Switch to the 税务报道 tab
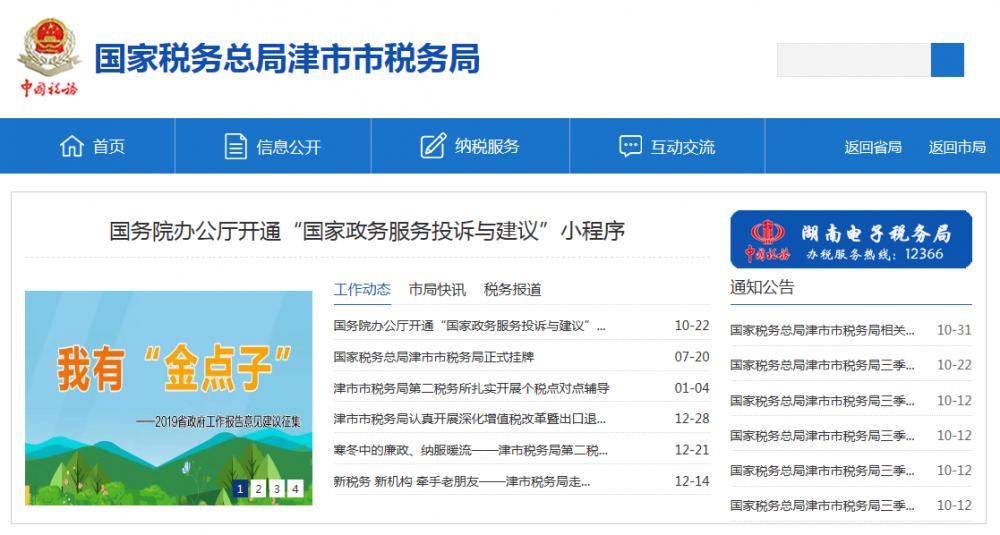The width and height of the screenshot is (1000, 535). pos(512,289)
